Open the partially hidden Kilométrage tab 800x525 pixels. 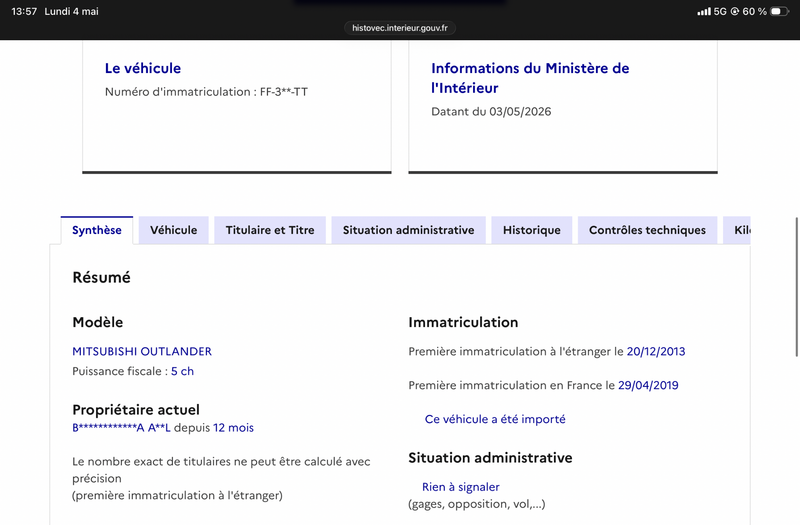point(737,230)
